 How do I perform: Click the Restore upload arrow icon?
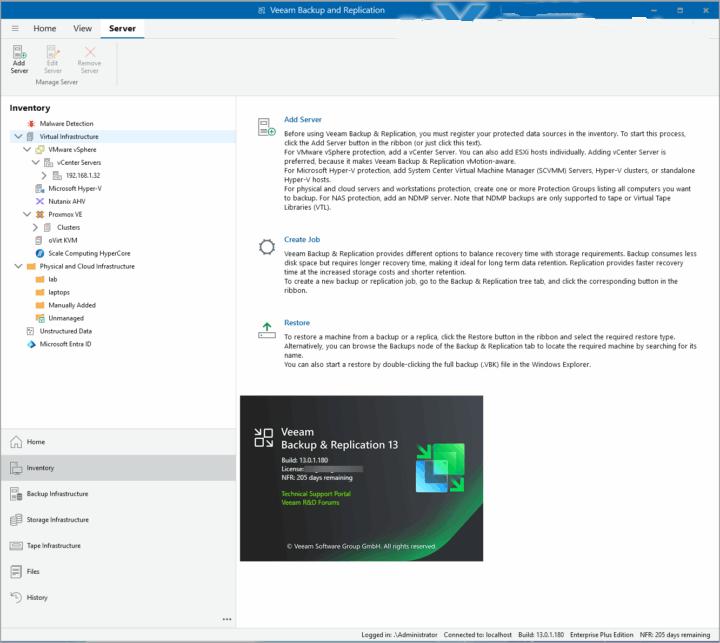pyautogui.click(x=267, y=330)
